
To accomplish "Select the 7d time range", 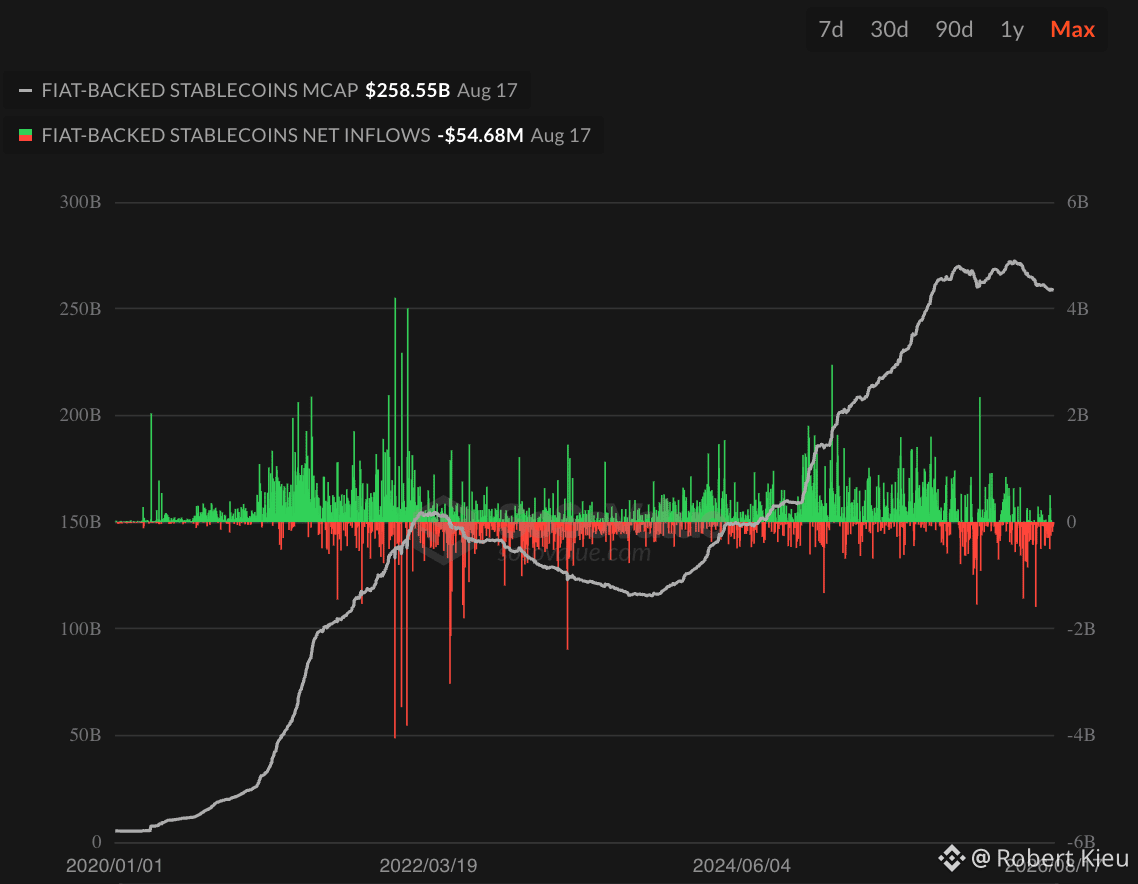I will click(x=830, y=29).
